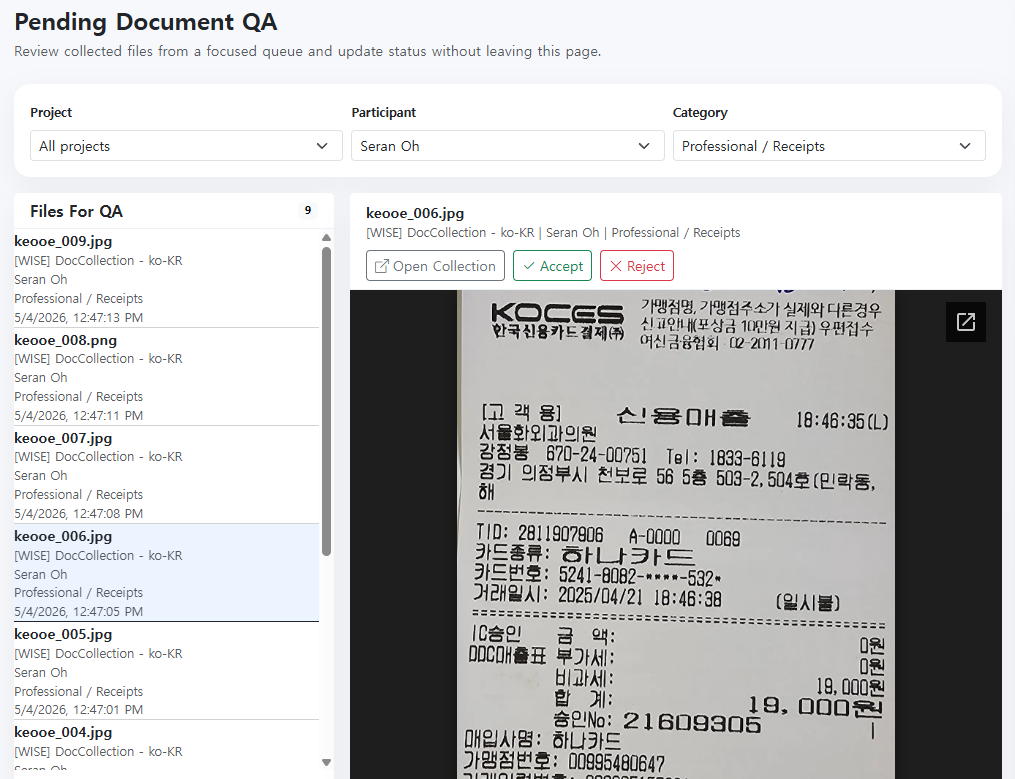Viewport: 1015px width, 779px height.
Task: Select keooe_006.jpg in the file list
Action: pyautogui.click(x=166, y=573)
